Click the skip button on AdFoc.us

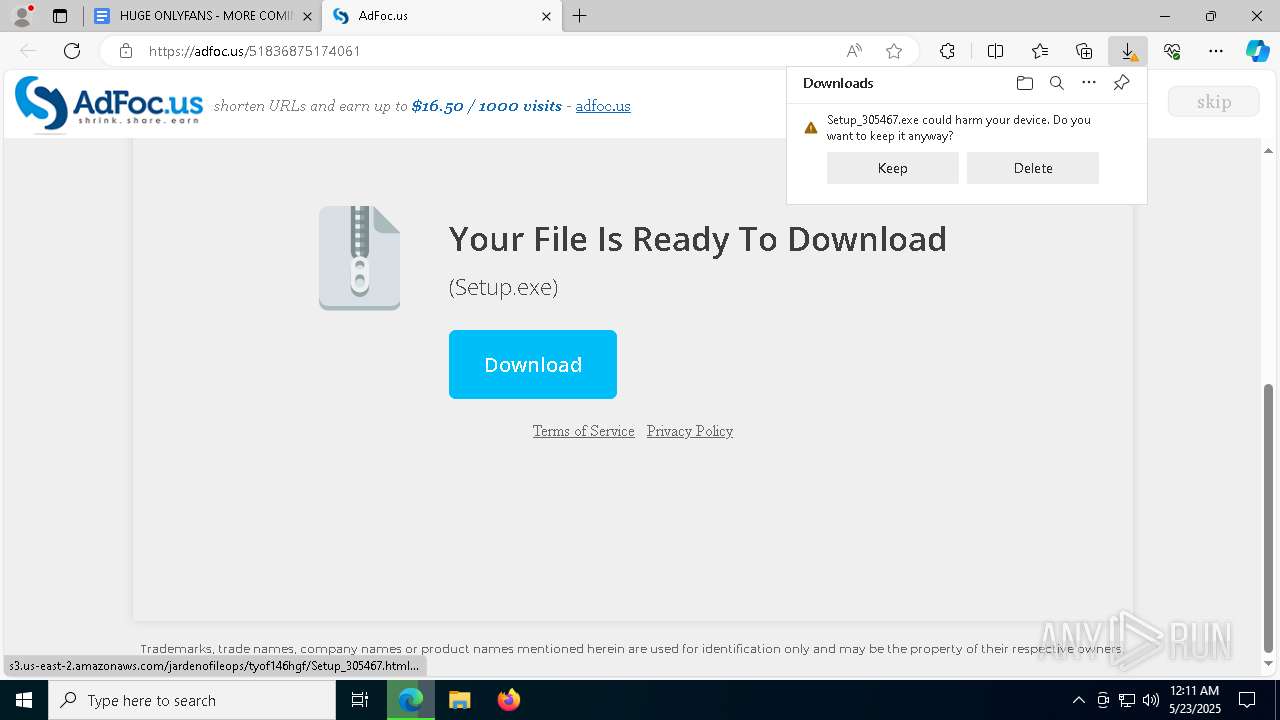pos(1214,102)
